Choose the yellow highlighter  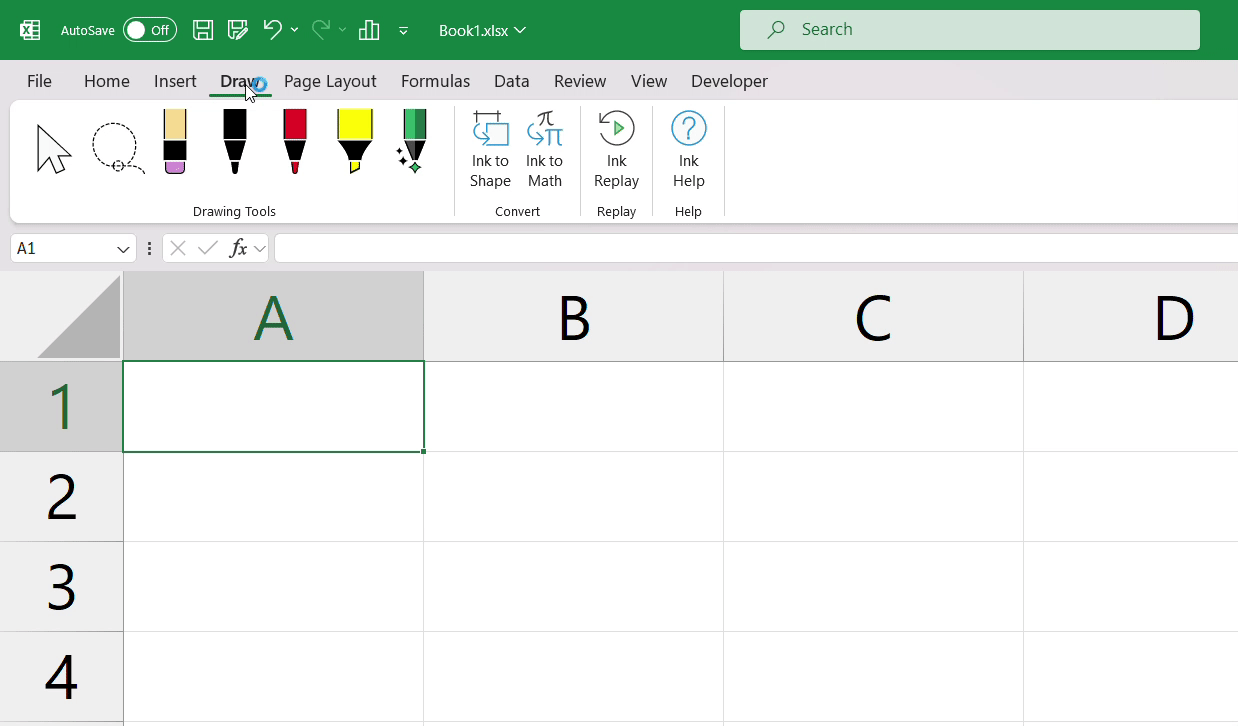355,142
